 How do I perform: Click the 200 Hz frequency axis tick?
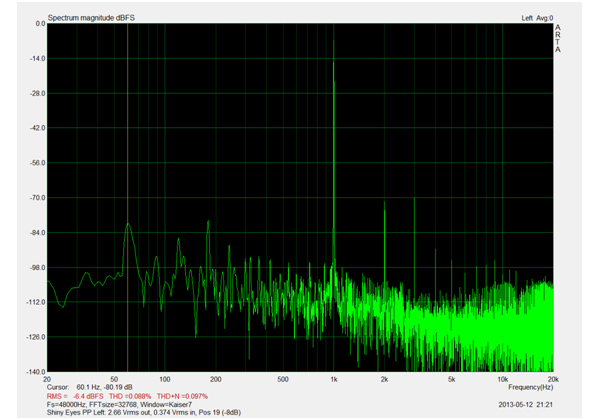(216, 379)
